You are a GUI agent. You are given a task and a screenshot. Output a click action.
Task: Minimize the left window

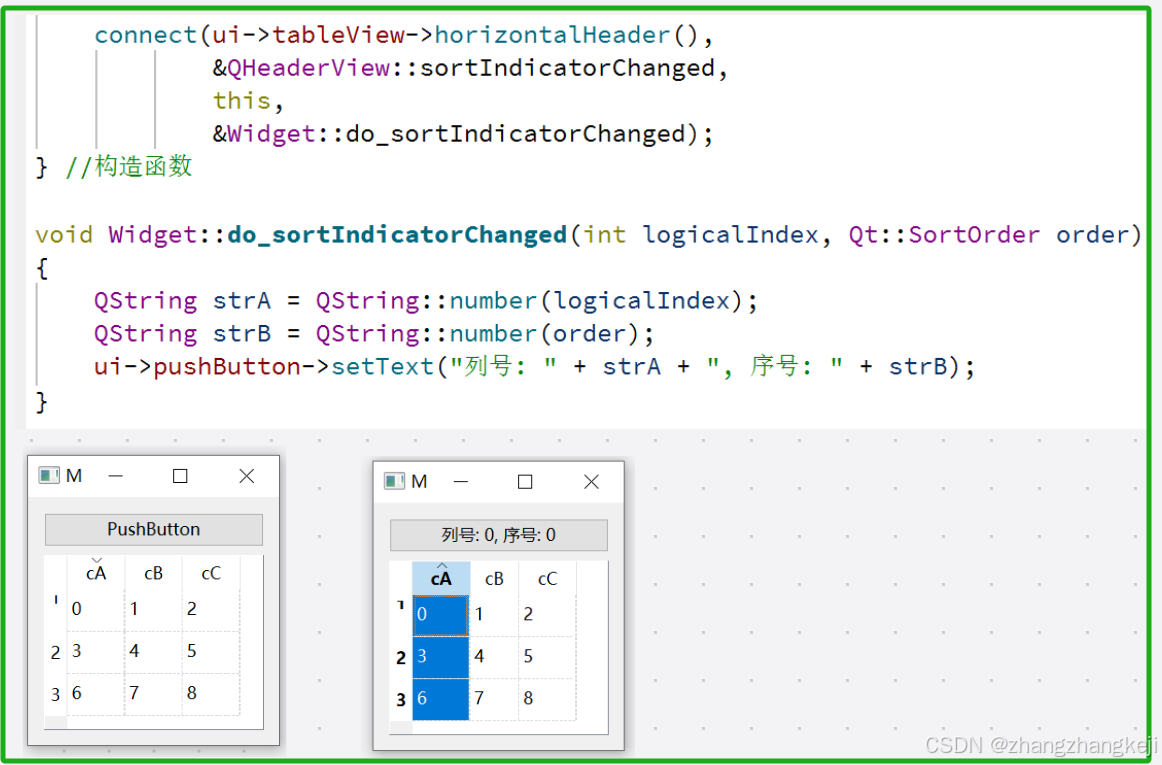click(116, 476)
